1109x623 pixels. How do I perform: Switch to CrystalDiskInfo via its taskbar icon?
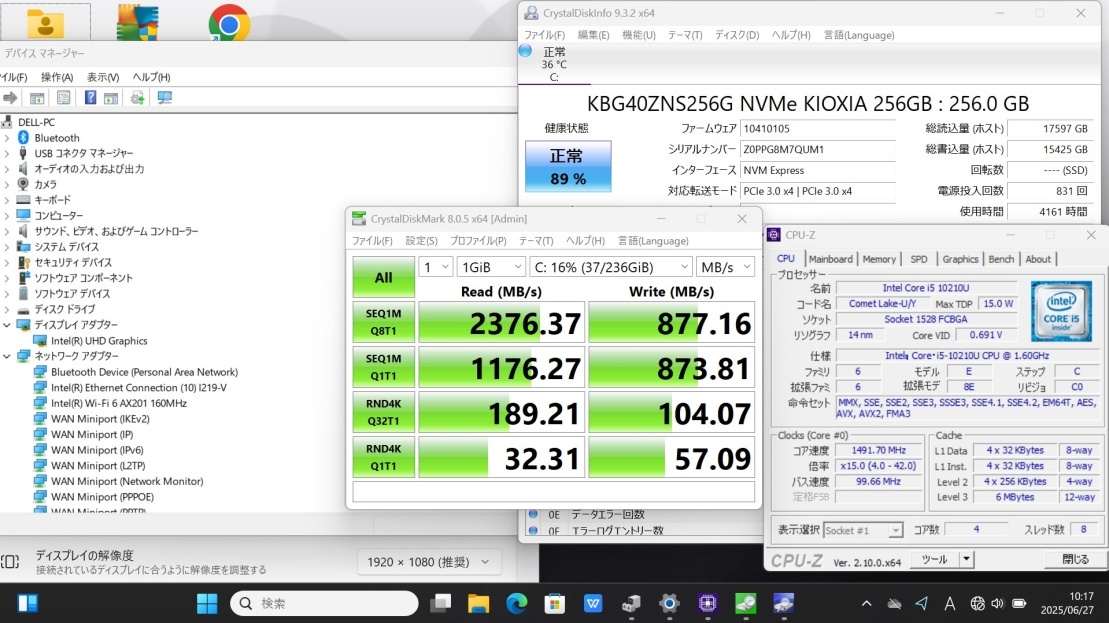(784, 603)
